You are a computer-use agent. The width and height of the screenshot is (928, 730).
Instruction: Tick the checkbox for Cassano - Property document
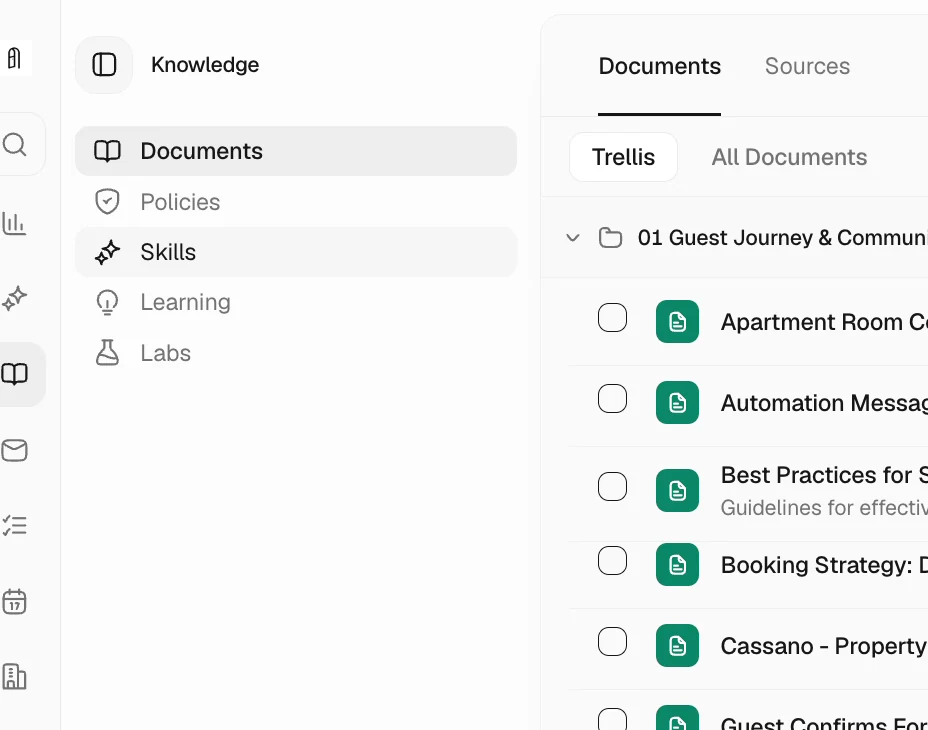[612, 642]
